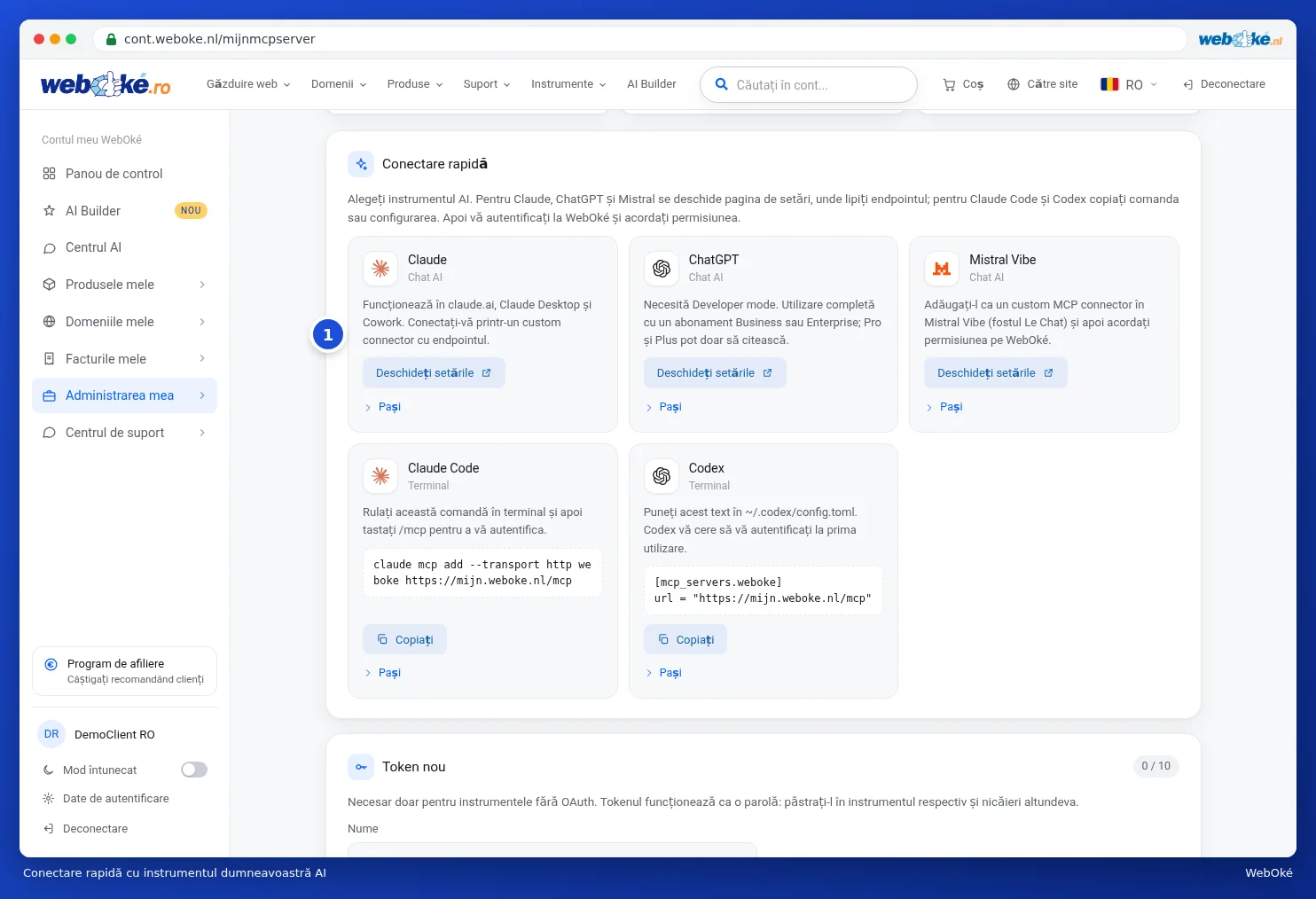
Task: Expand Pași under the Mistral Vibe card
Action: (944, 407)
